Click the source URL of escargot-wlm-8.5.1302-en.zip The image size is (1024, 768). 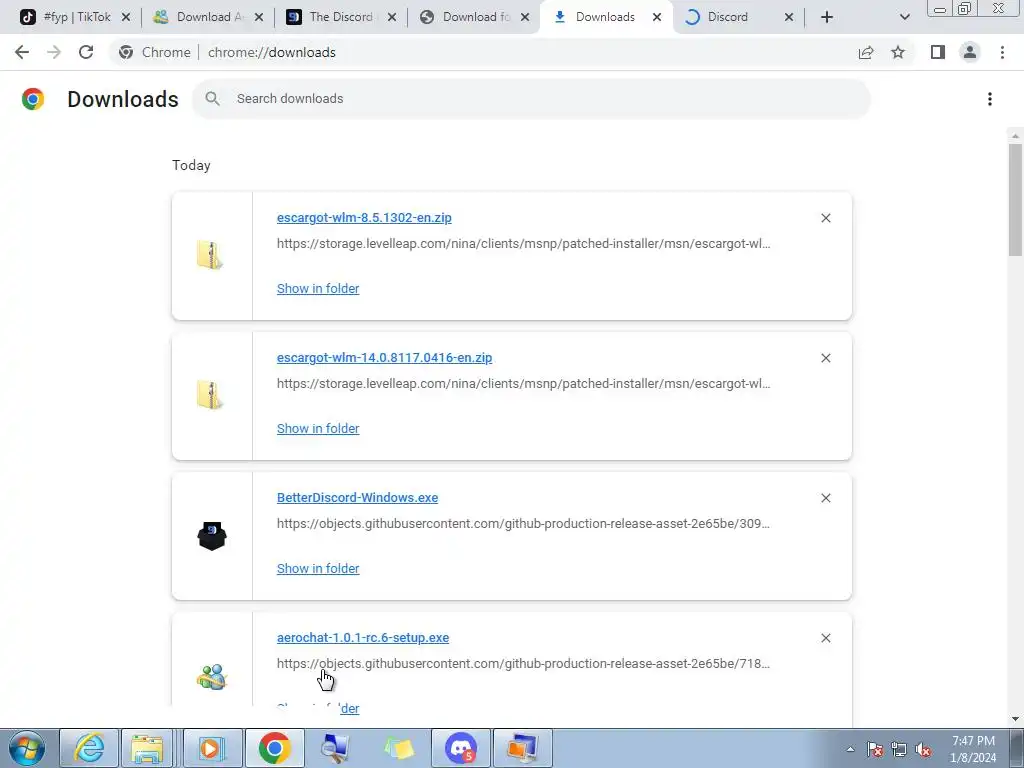pyautogui.click(x=523, y=244)
